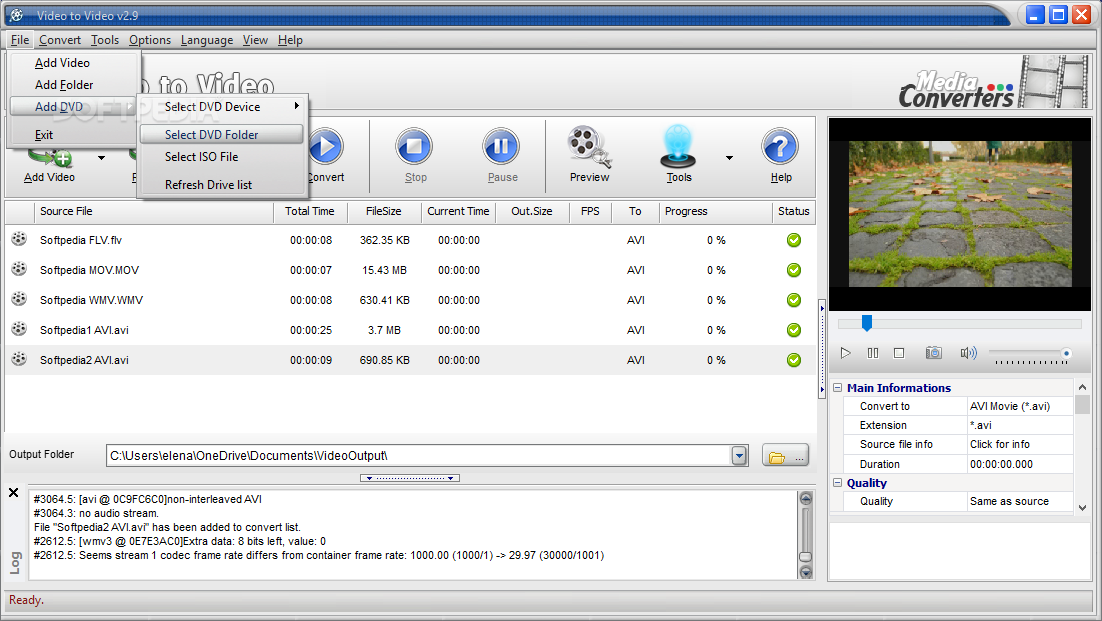Image resolution: width=1102 pixels, height=621 pixels.
Task: Choose Exit from the File menu
Action: 73,135
